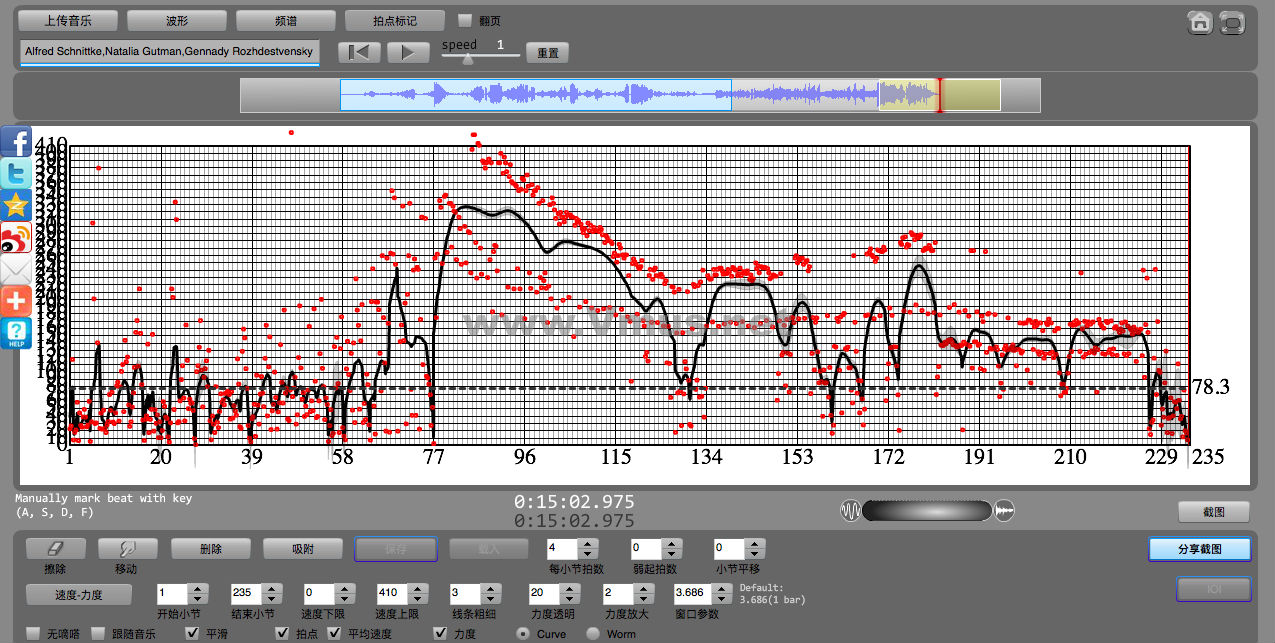Share via the Facebook sidebar icon
Viewport: 1275px width, 643px height.
coord(16,142)
